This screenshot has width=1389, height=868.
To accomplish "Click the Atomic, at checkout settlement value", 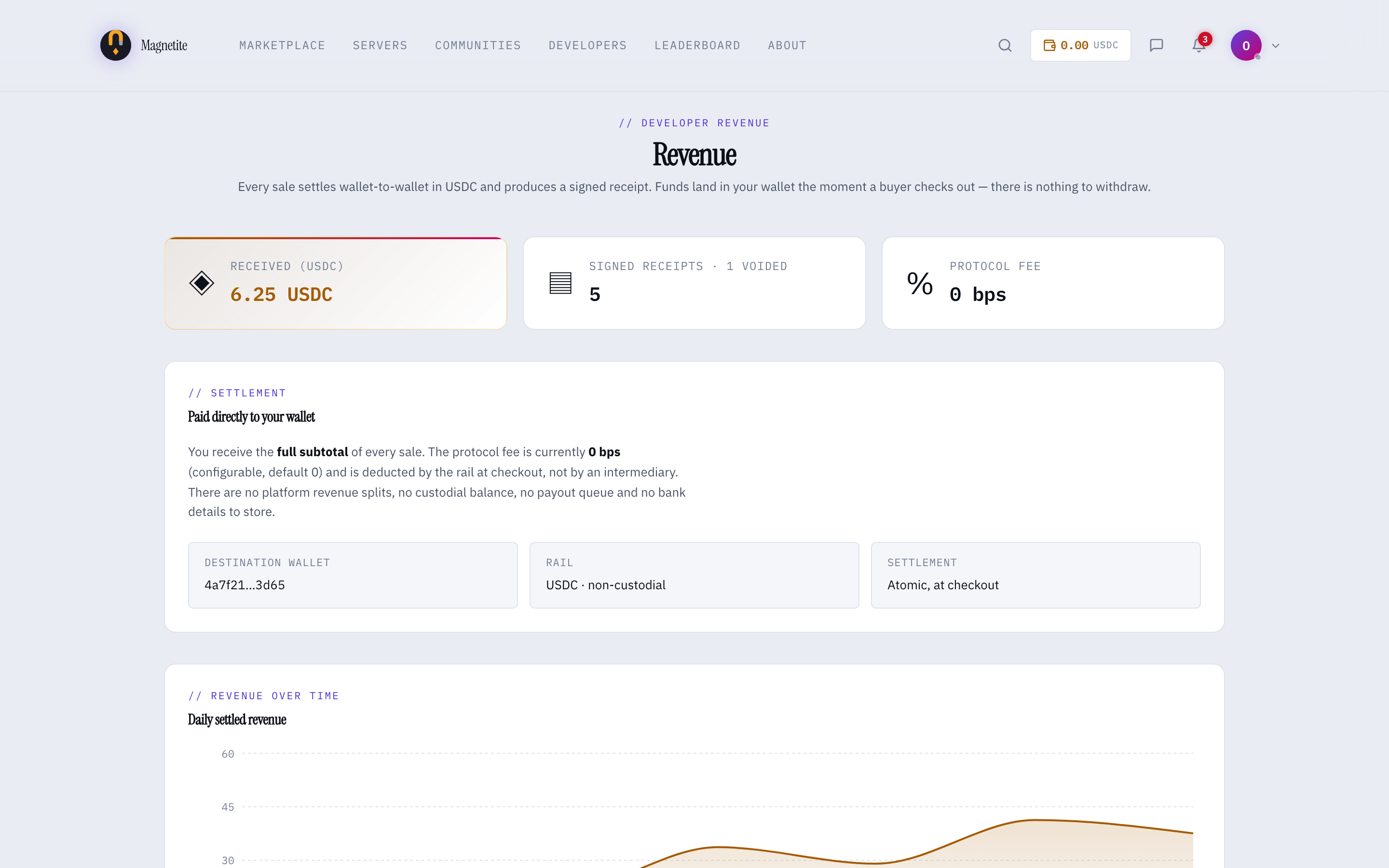I will pos(943,585).
